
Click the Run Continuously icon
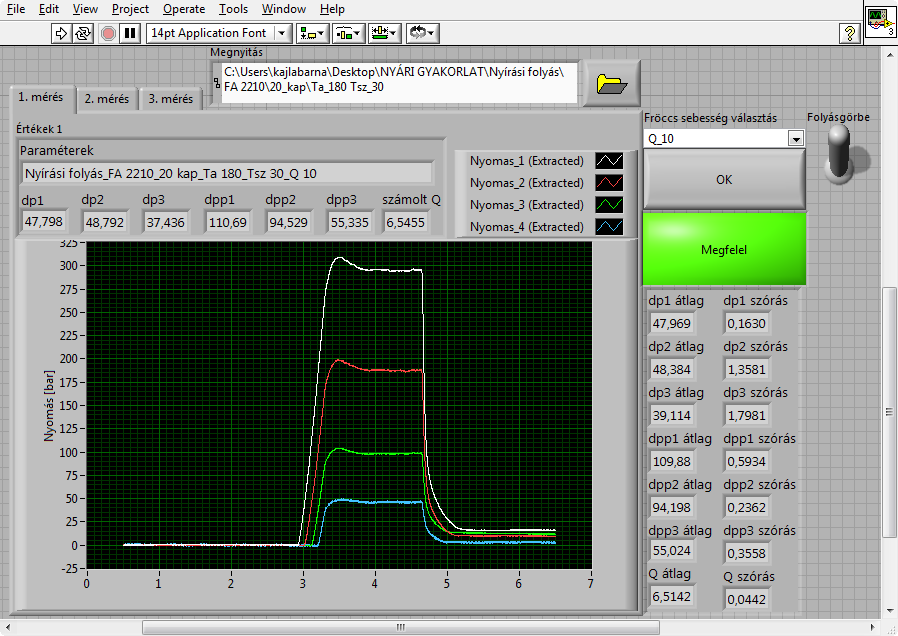click(x=83, y=33)
